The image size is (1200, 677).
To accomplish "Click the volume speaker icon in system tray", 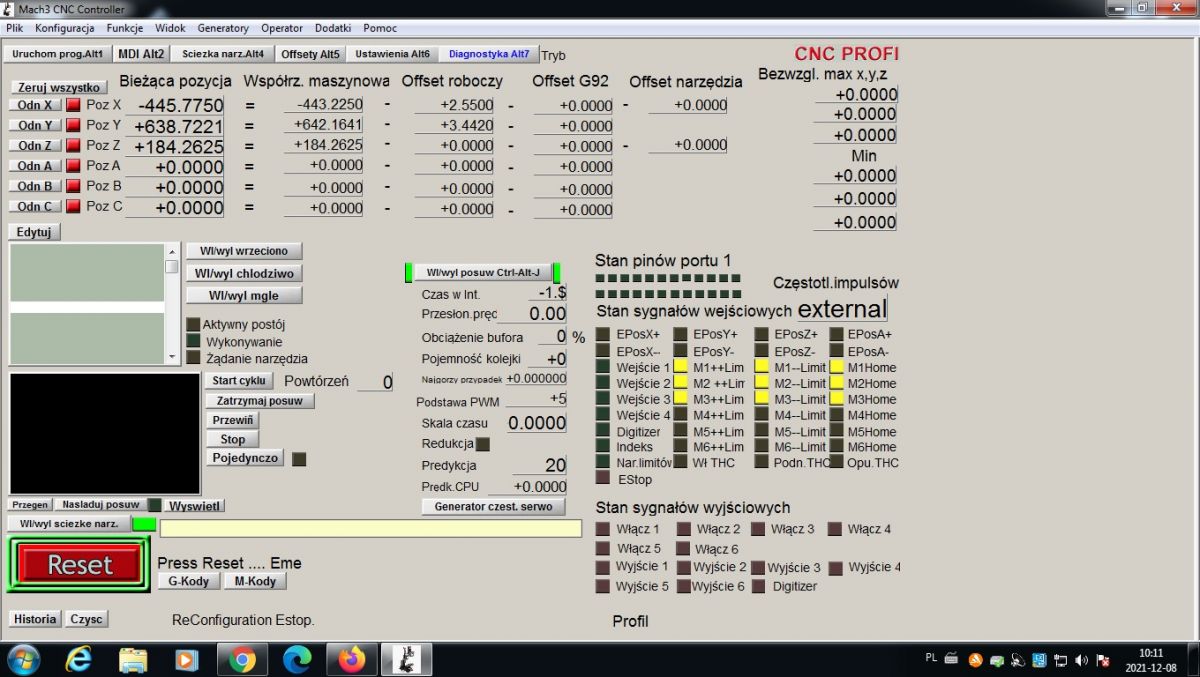I will 1082,660.
